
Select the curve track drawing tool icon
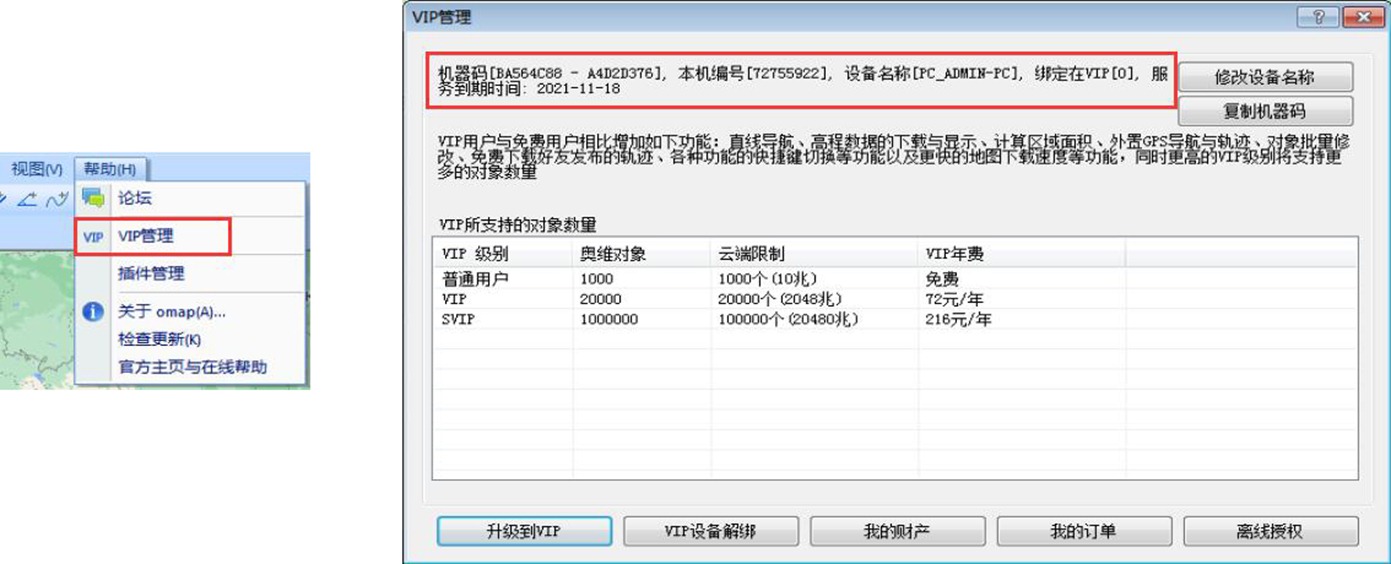(59, 199)
